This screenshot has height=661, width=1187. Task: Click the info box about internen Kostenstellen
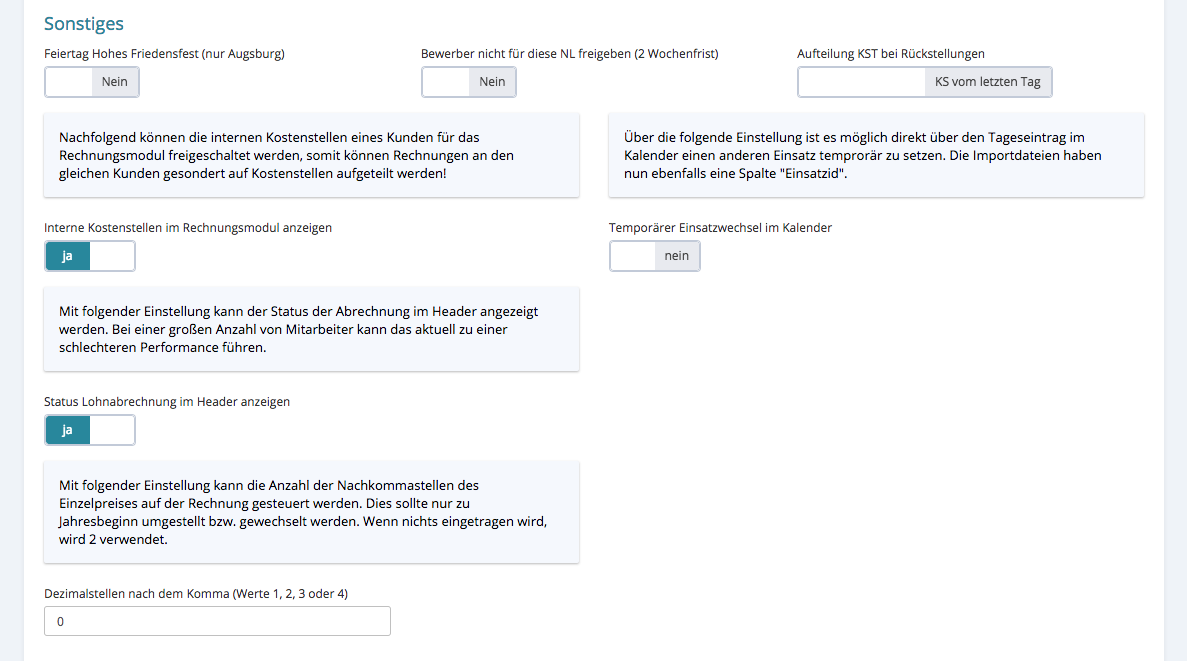(311, 155)
